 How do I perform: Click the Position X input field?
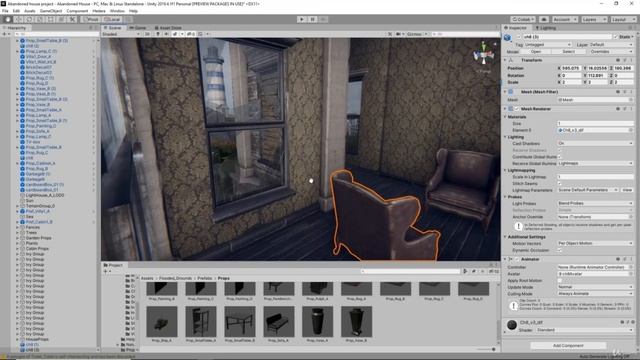coord(571,68)
